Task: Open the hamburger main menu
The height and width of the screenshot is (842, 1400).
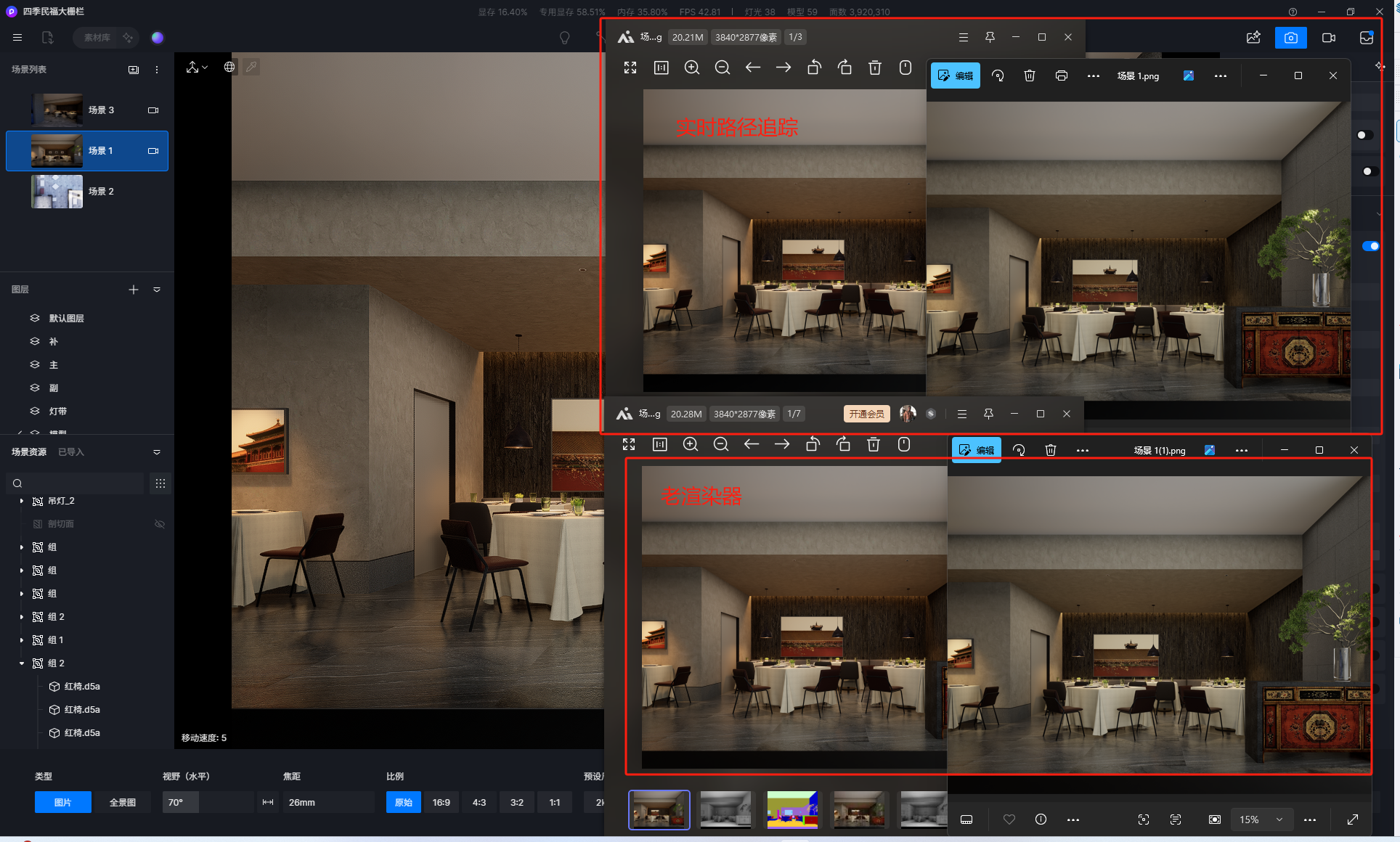Action: [17, 38]
